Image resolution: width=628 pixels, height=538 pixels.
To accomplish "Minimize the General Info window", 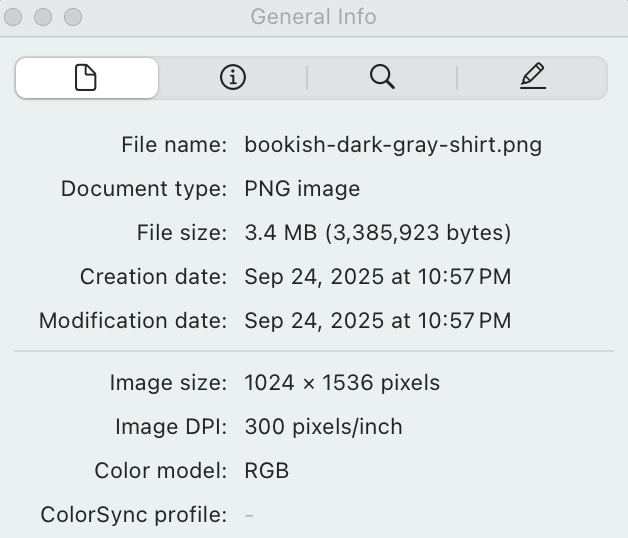I will pyautogui.click(x=45, y=17).
